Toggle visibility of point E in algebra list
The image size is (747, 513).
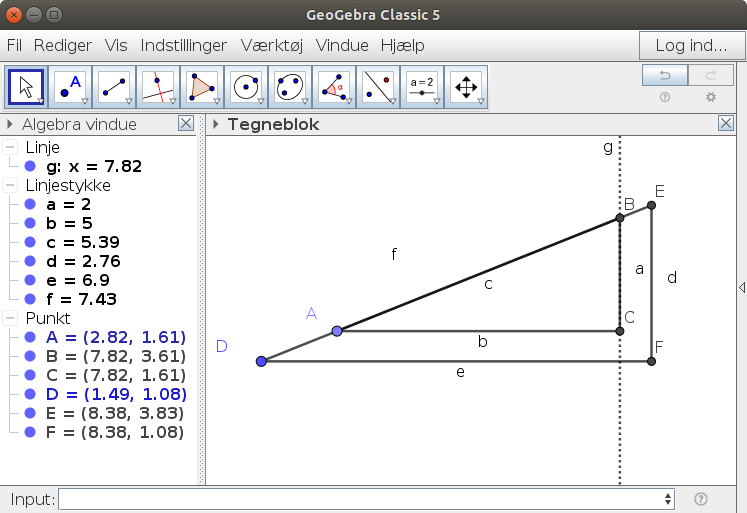(x=30, y=413)
